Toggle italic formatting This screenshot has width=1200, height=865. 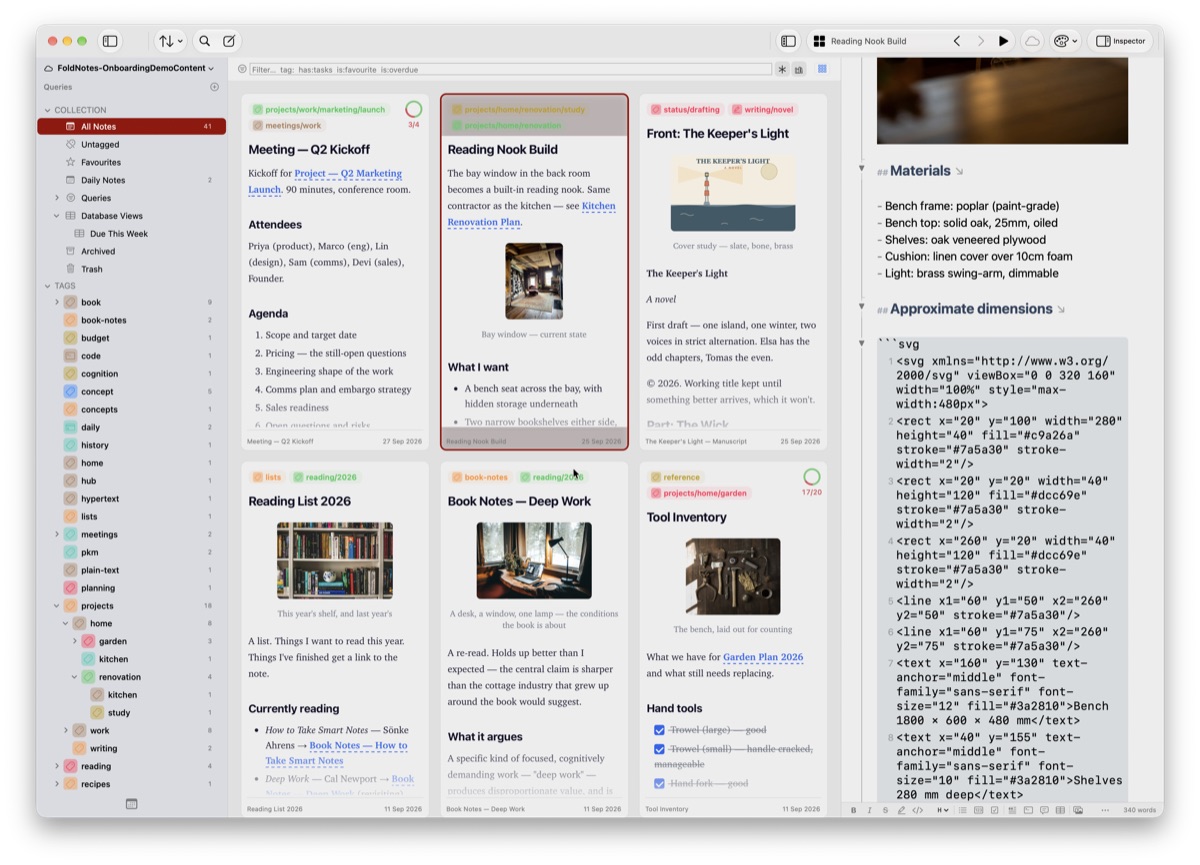pyautogui.click(x=870, y=810)
